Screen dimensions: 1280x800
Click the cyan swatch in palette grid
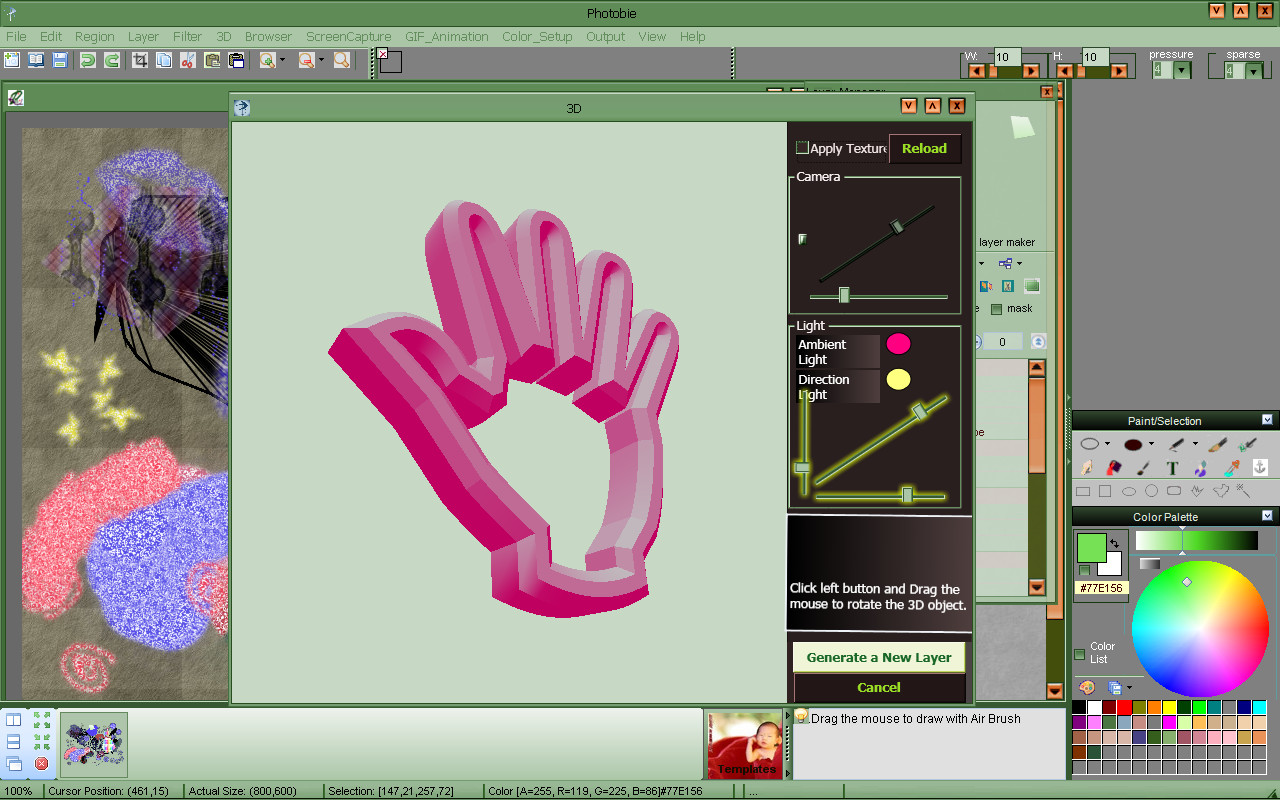coord(1259,707)
